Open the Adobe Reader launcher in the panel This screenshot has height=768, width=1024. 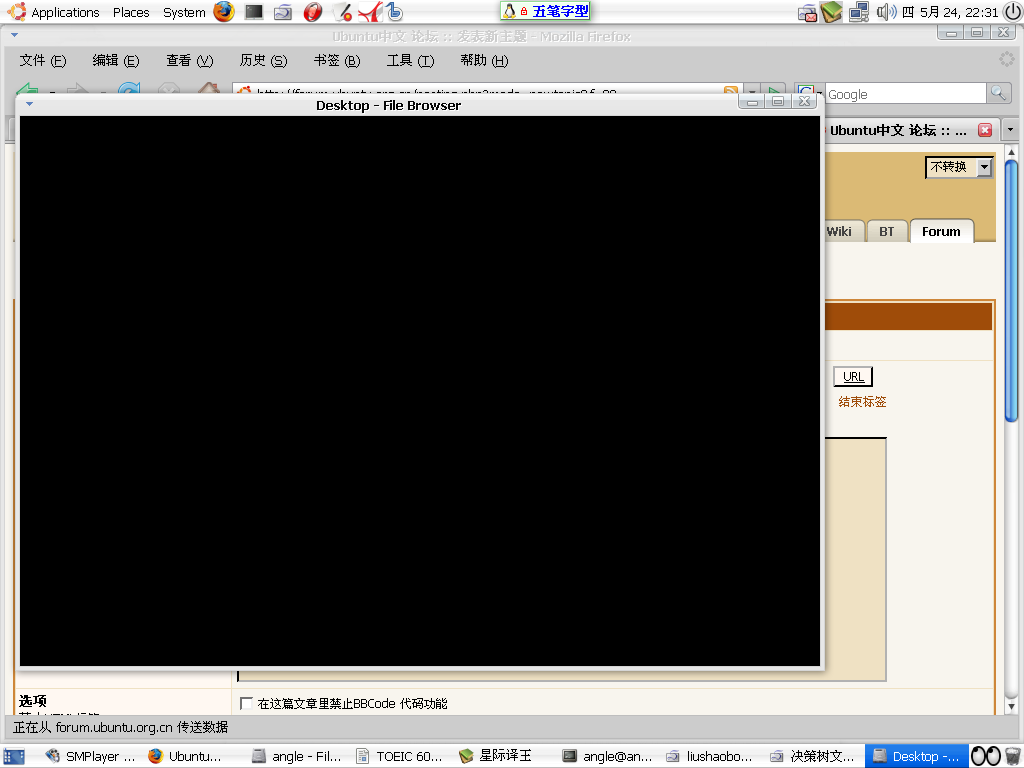(x=370, y=11)
